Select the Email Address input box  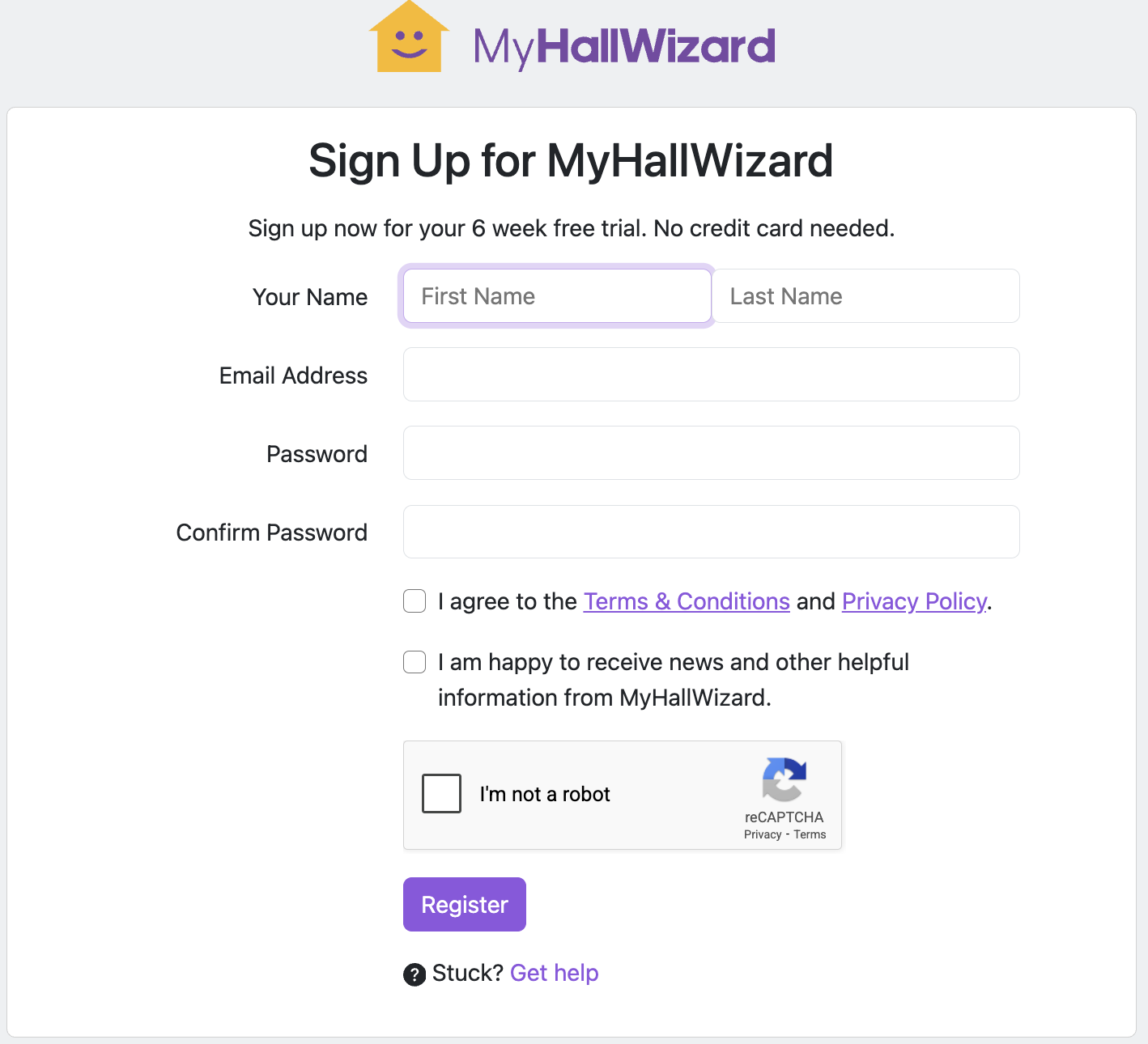711,375
